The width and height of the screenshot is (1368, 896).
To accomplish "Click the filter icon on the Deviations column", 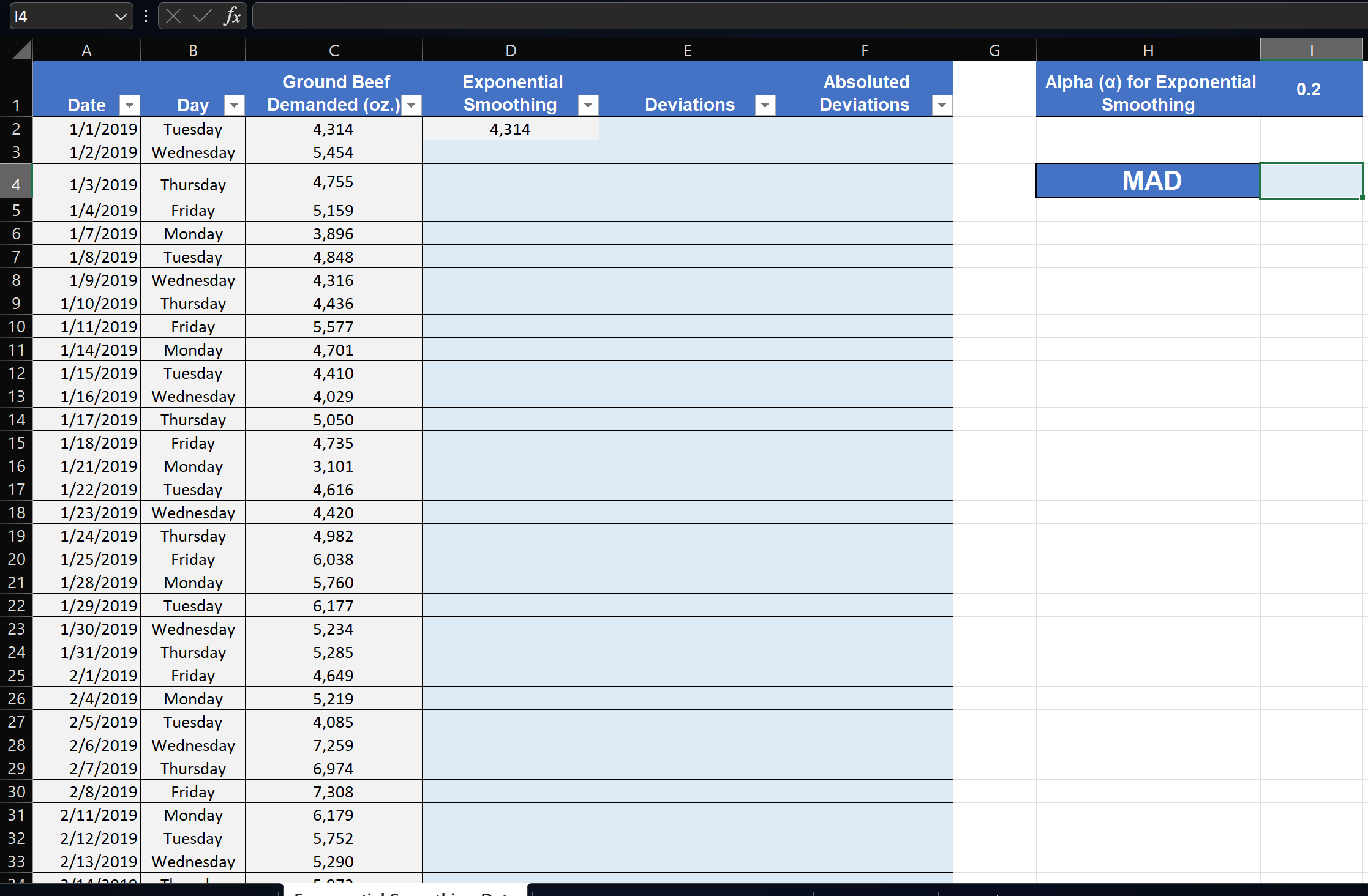I will pyautogui.click(x=765, y=105).
